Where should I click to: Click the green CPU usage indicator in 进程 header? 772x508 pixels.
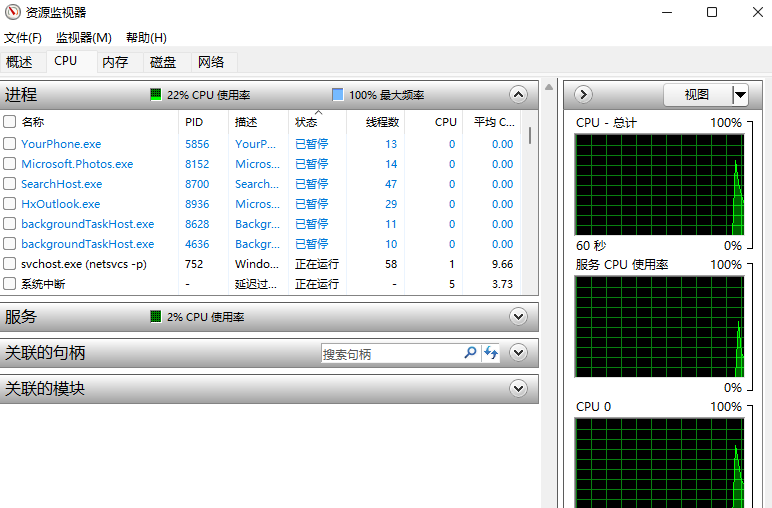point(156,95)
